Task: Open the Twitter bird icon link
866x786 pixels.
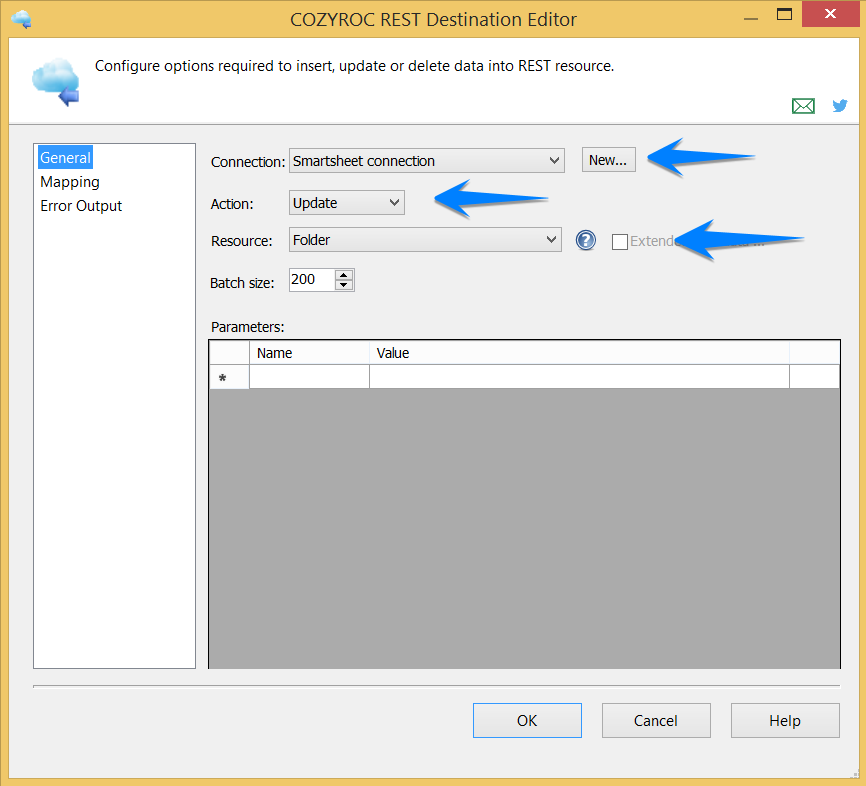Action: pos(839,105)
